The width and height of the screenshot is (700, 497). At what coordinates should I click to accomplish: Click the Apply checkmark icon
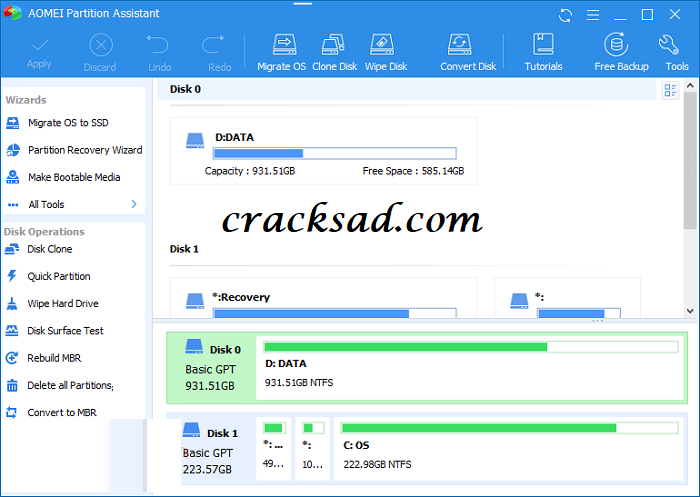pyautogui.click(x=40, y=46)
